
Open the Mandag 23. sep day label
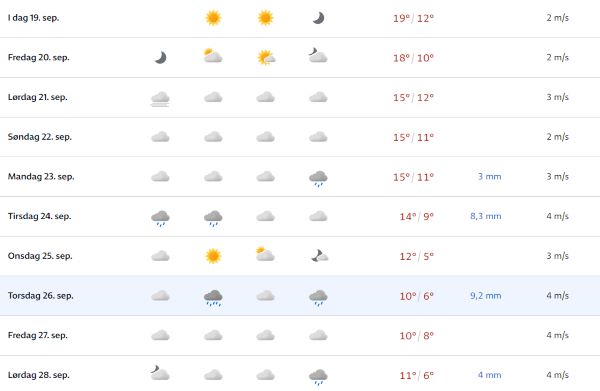coord(41,177)
